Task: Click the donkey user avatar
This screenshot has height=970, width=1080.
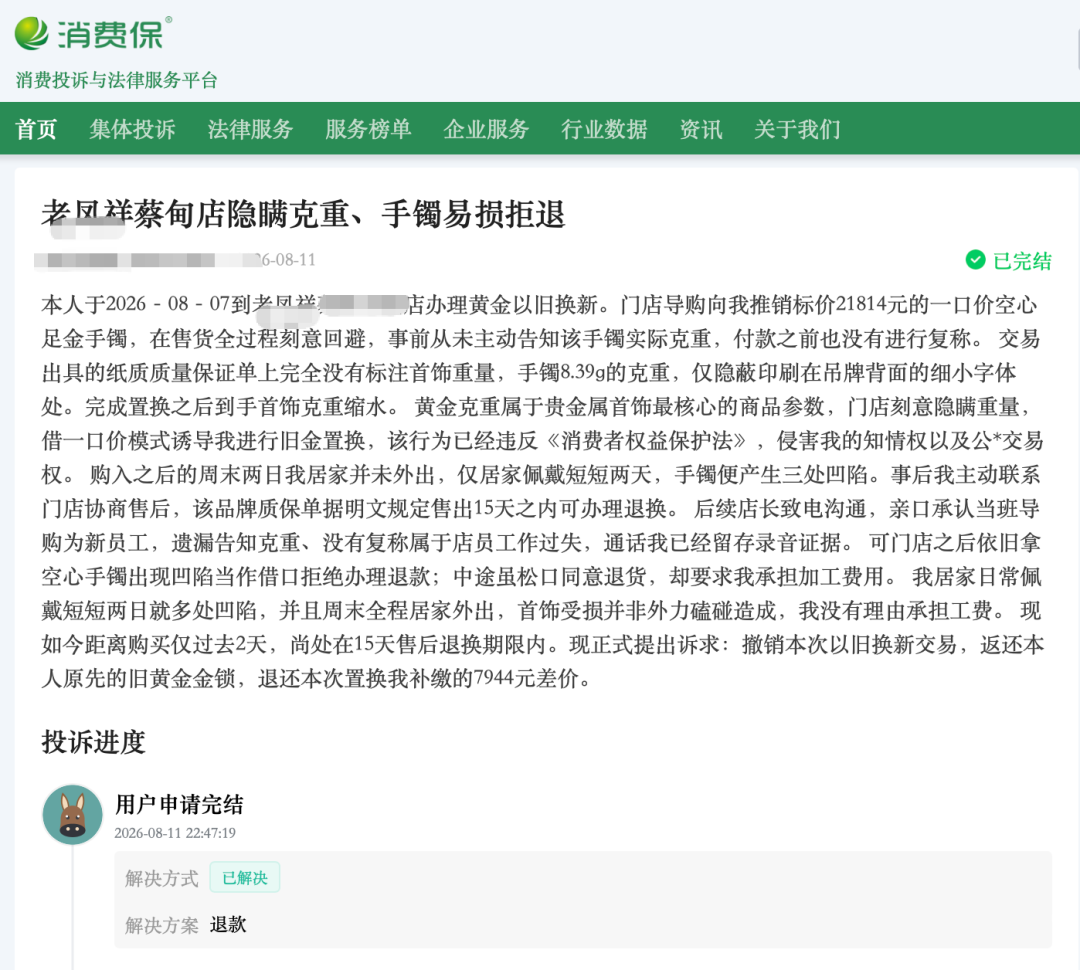Action: tap(72, 814)
